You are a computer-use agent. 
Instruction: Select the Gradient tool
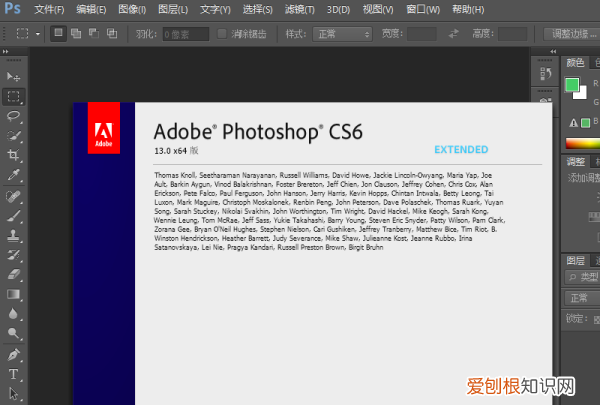(x=14, y=294)
